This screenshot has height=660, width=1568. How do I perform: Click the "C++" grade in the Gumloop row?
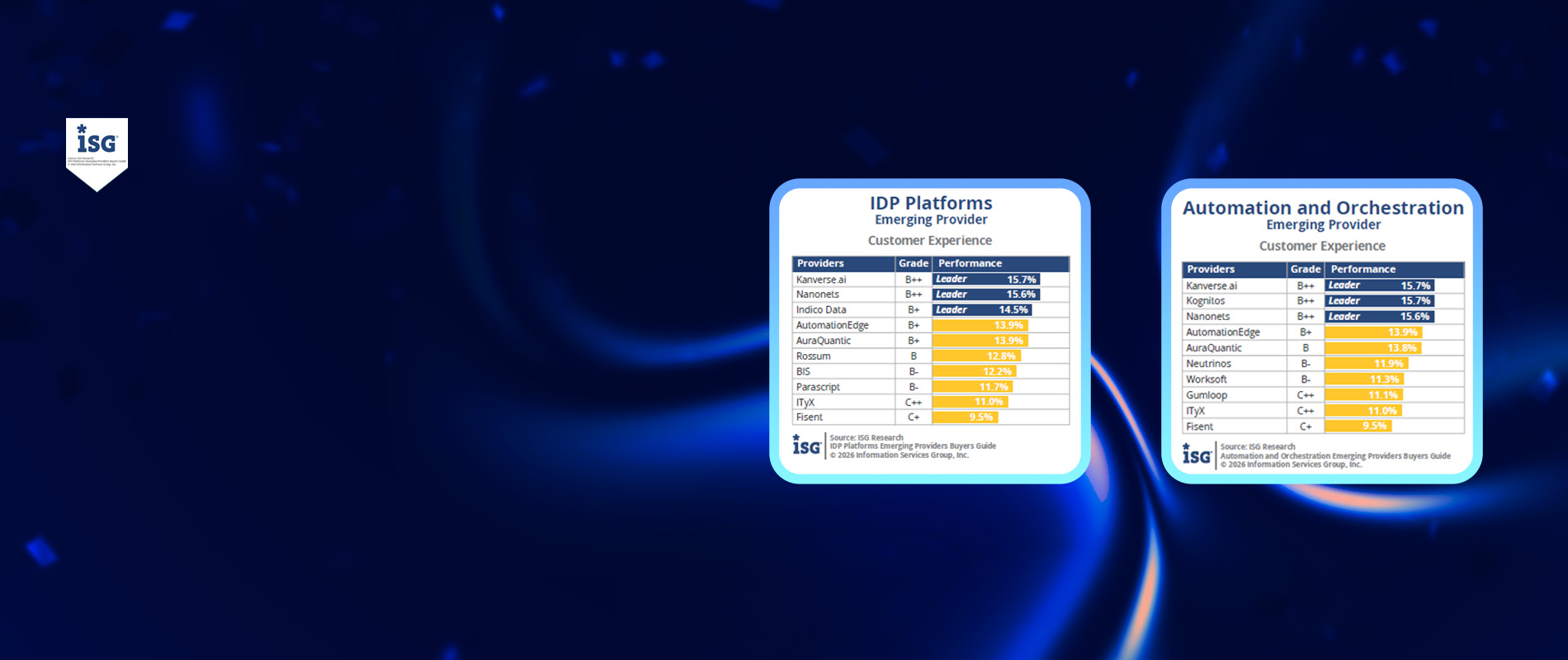click(1306, 395)
